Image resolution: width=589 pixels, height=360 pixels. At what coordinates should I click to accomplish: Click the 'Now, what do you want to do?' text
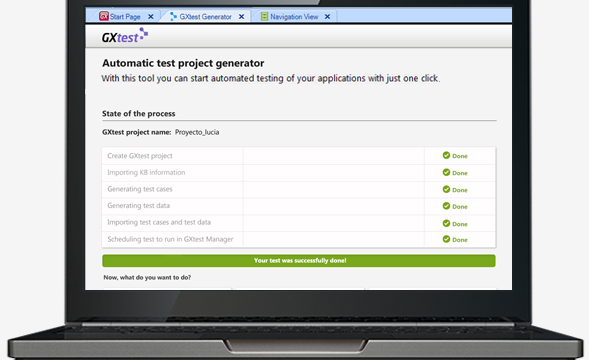[147, 277]
